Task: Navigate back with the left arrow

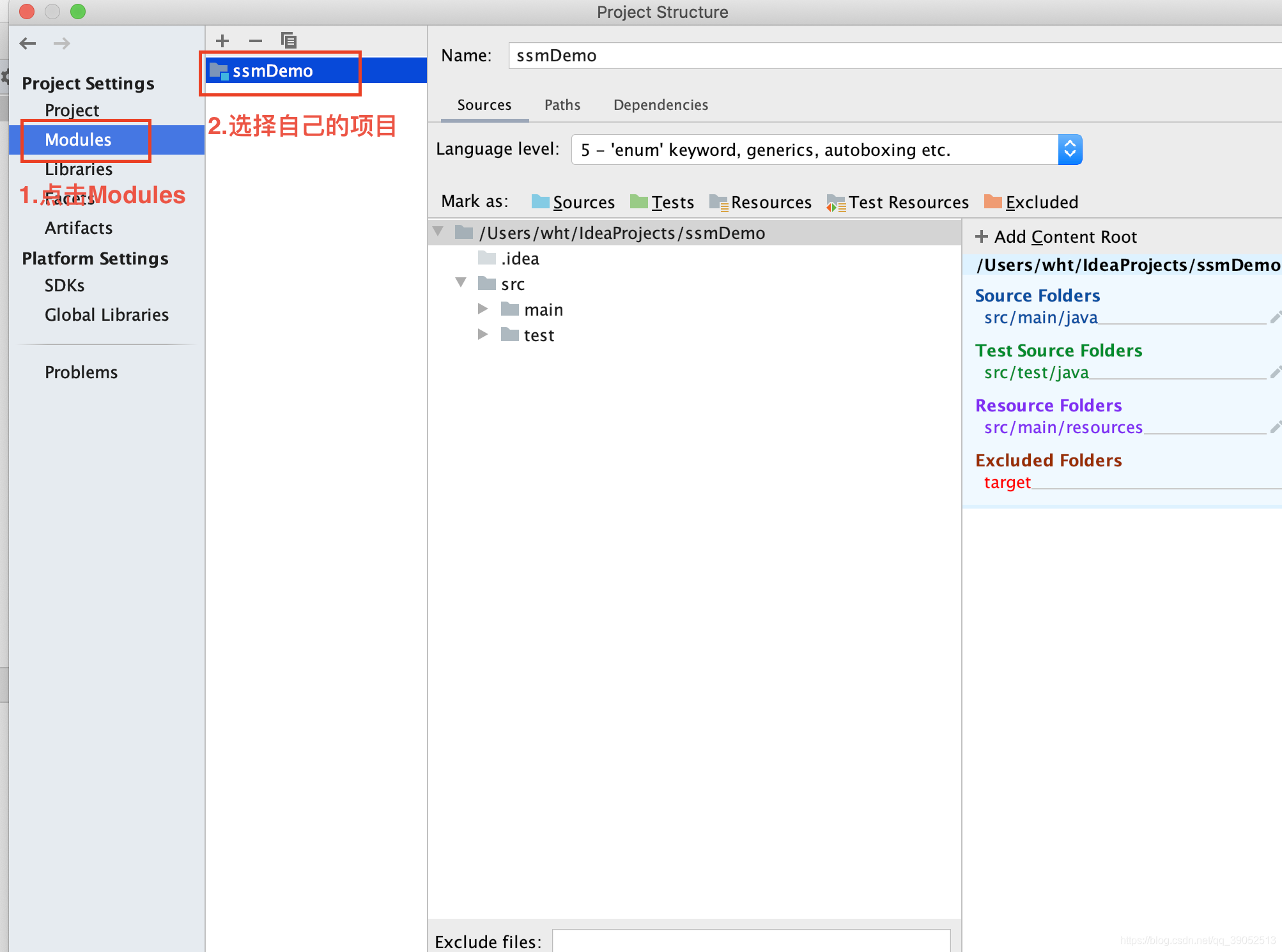Action: [x=27, y=43]
